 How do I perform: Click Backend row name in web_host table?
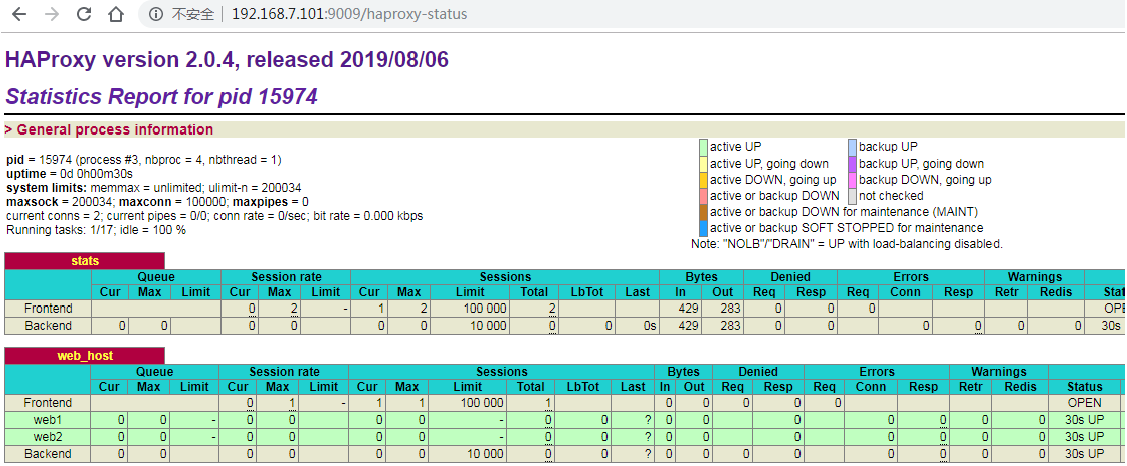click(x=47, y=454)
